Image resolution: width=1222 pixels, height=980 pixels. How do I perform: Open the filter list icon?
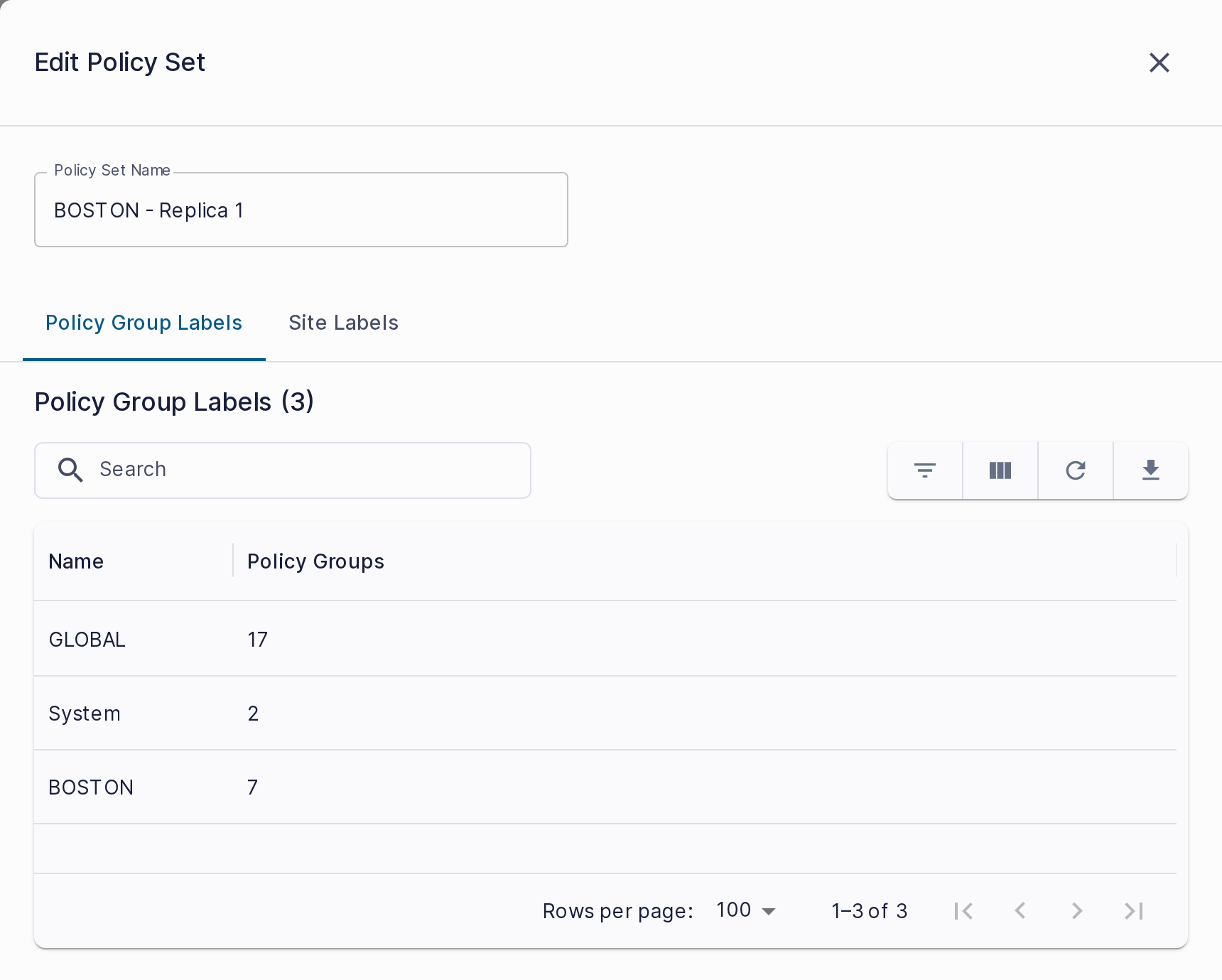(x=925, y=470)
